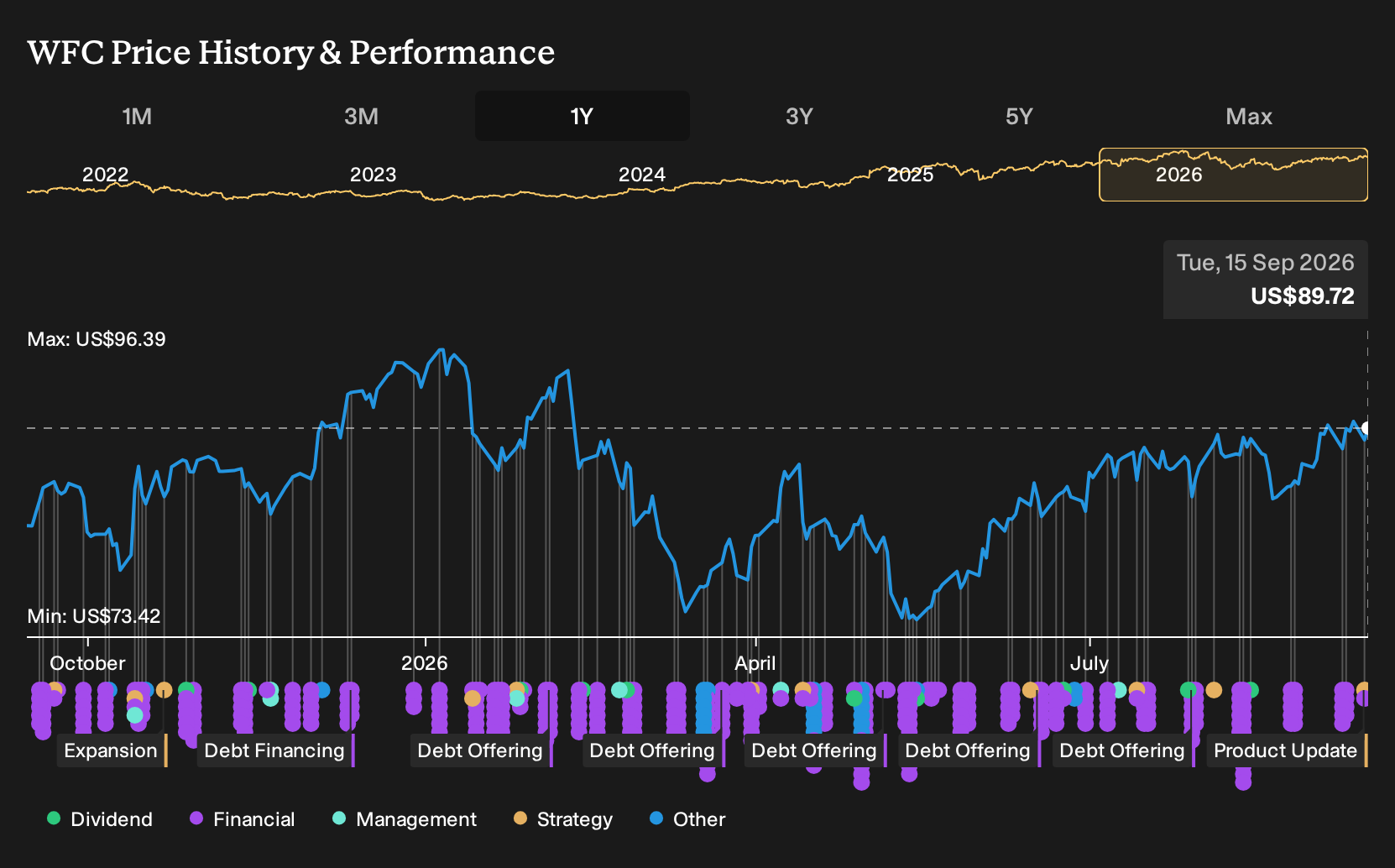This screenshot has width=1395, height=868.
Task: Click the highlighted 2026 range selector on overview
Action: tap(1233, 175)
